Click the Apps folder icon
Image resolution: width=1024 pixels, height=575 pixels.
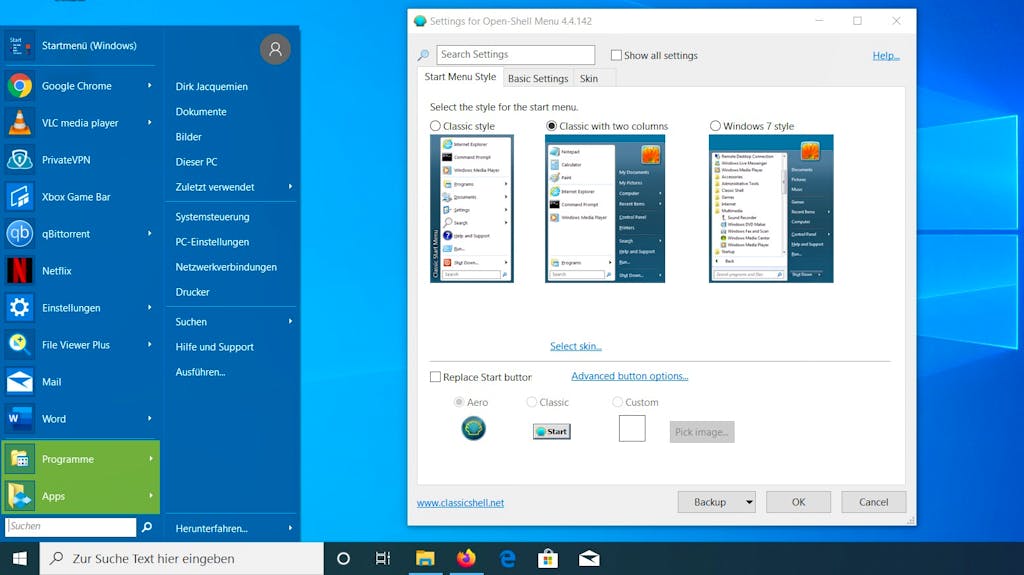coord(20,496)
